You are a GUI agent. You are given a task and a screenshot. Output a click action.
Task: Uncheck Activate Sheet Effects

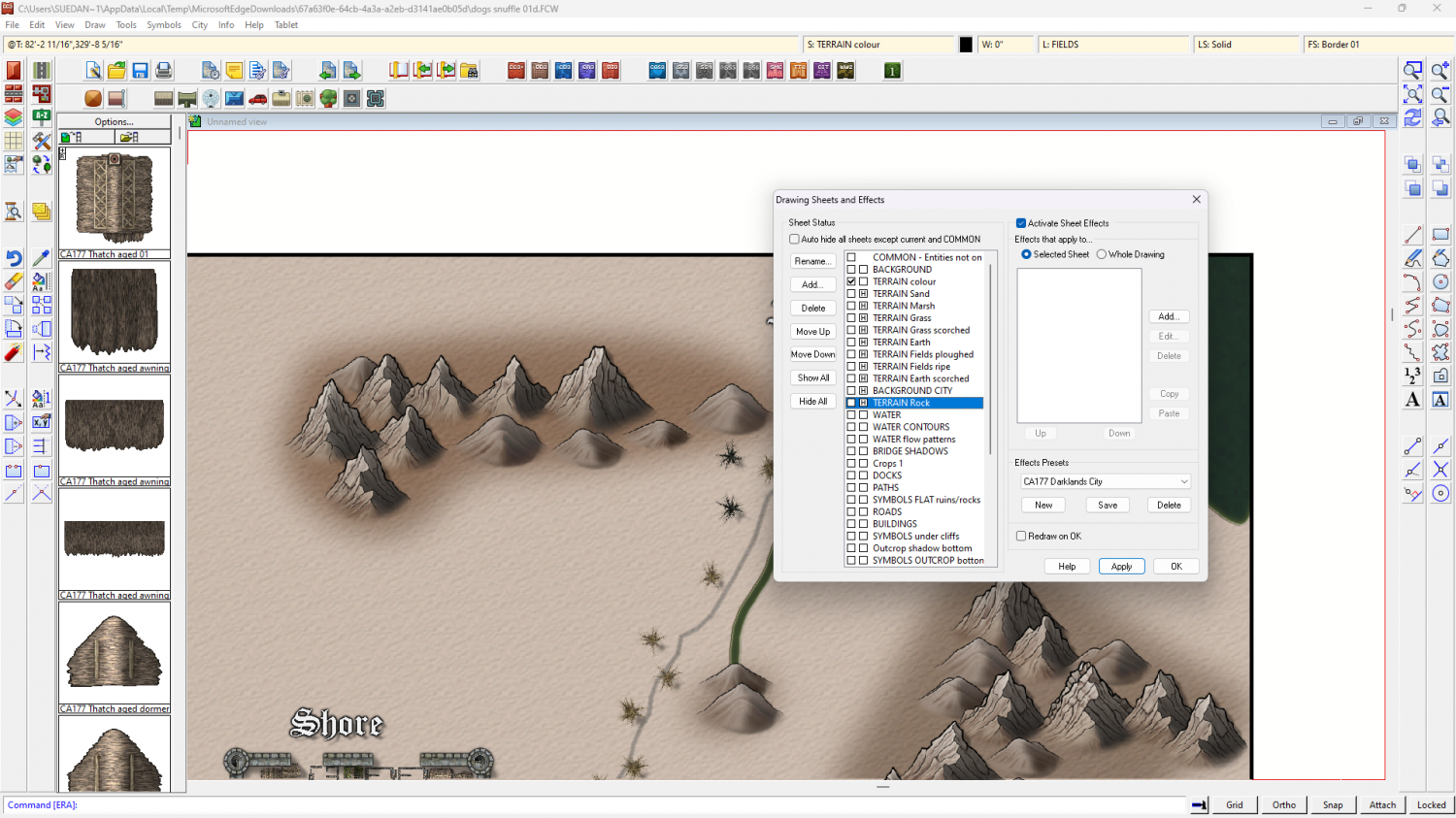[x=1021, y=223]
